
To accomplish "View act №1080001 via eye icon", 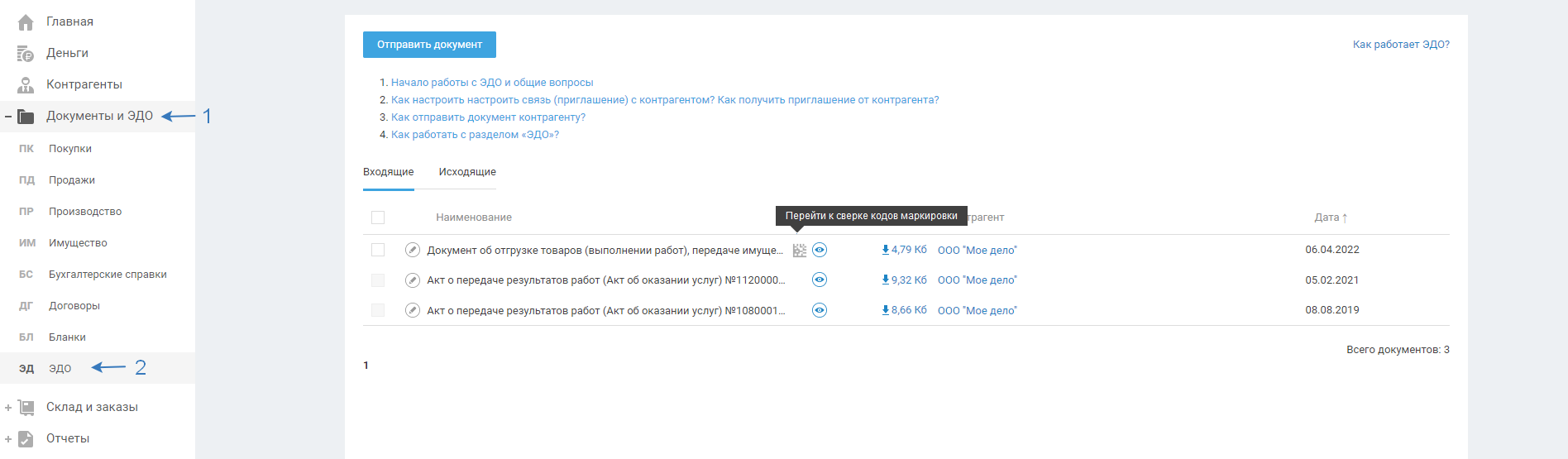I will [x=820, y=310].
